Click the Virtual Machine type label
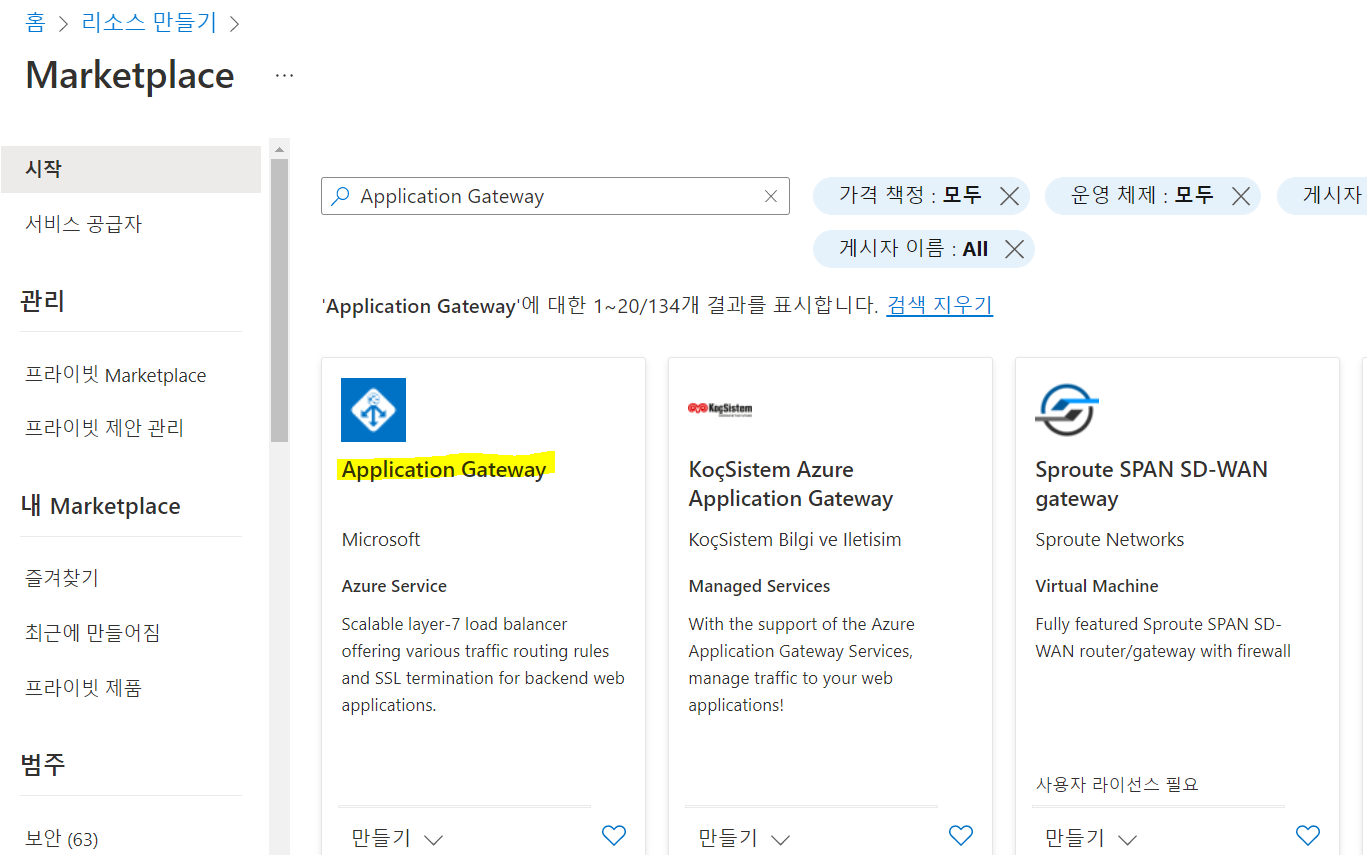 (1097, 586)
